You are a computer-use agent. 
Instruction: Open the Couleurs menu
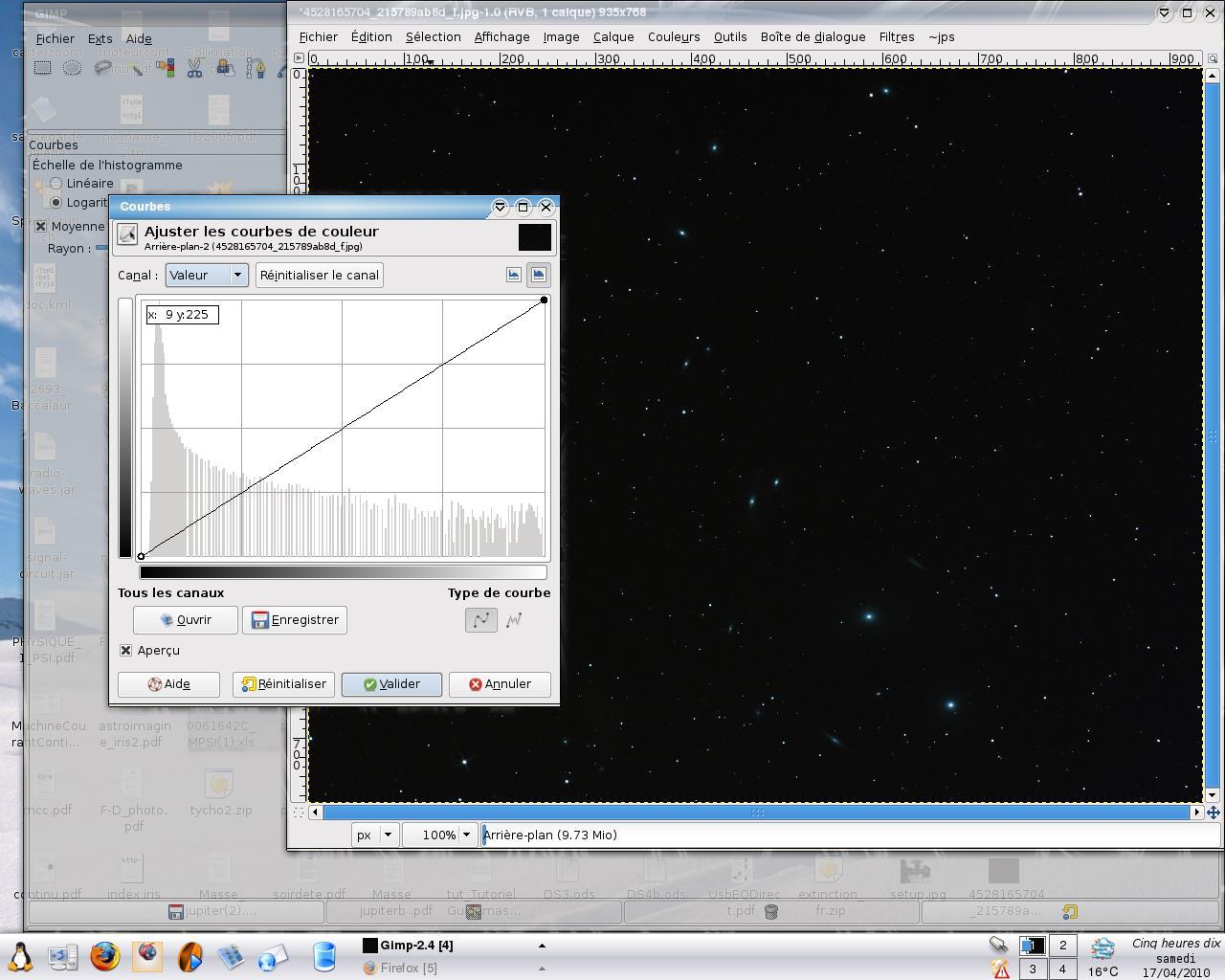(x=674, y=36)
